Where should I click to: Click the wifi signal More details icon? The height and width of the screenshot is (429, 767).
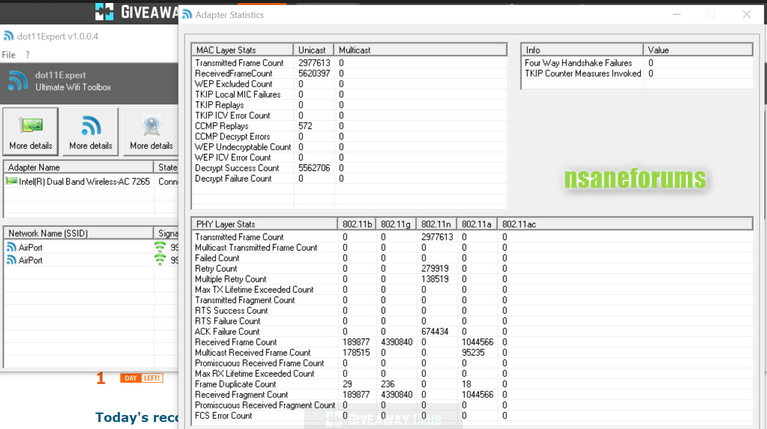tap(91, 126)
